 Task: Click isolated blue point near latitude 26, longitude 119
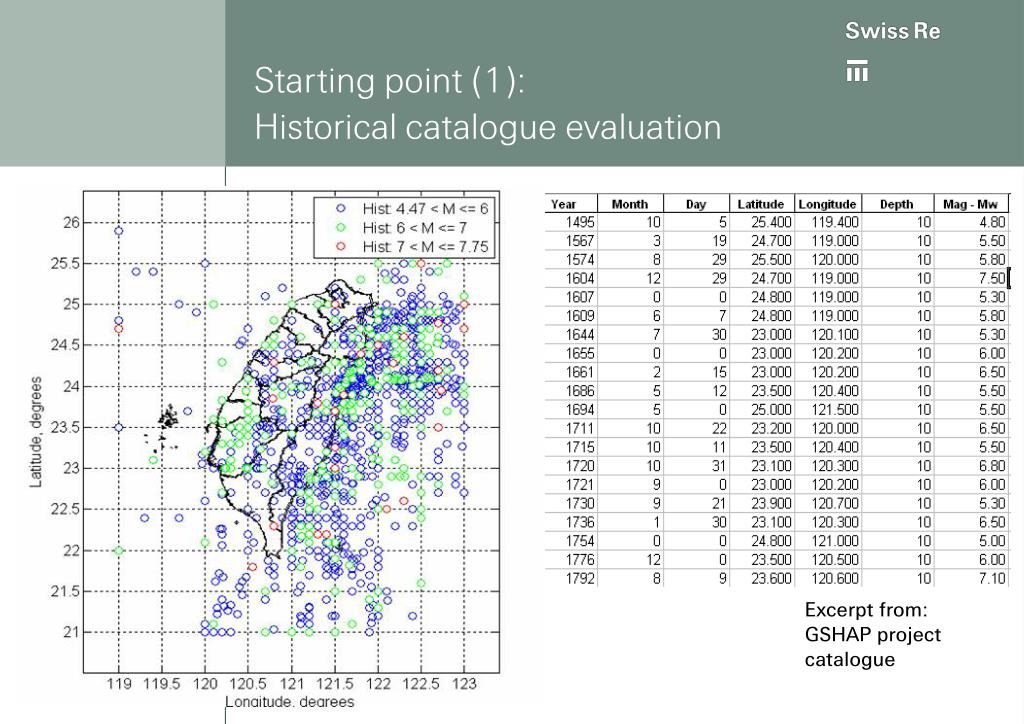(x=118, y=231)
